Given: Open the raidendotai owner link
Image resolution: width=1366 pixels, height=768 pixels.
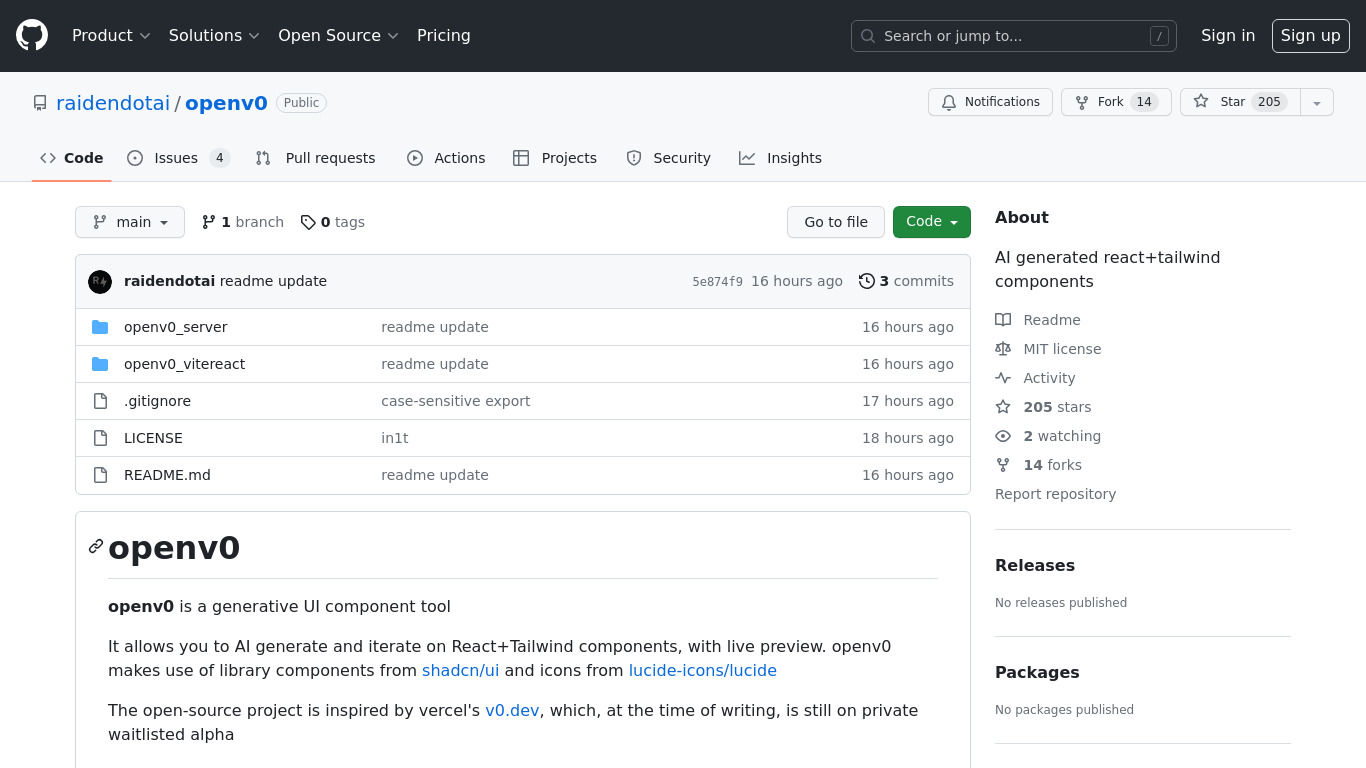Looking at the screenshot, I should click(x=113, y=103).
